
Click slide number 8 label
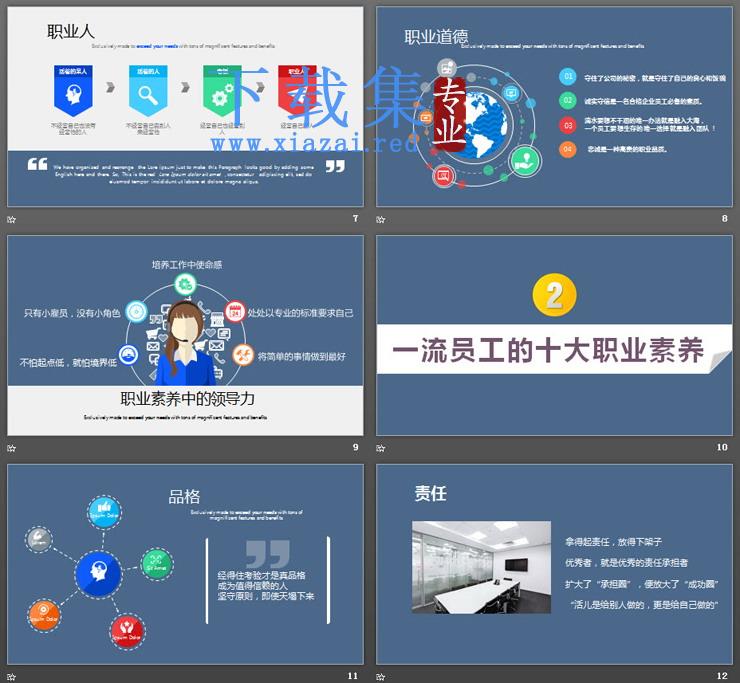click(x=724, y=218)
